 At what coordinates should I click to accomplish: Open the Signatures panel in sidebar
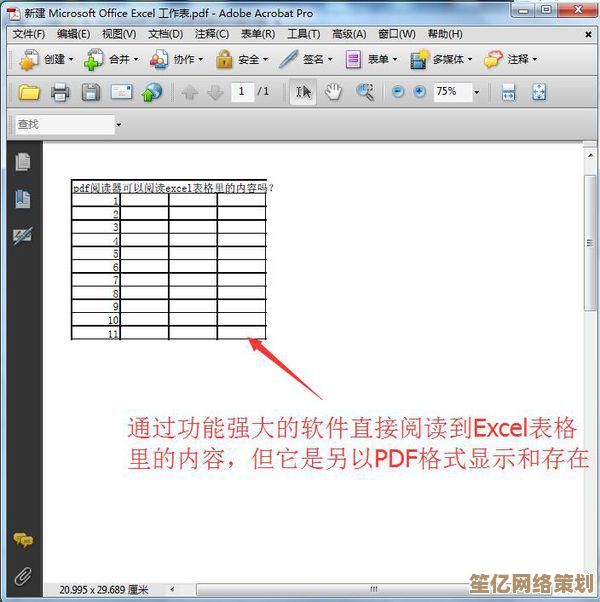pos(23,235)
